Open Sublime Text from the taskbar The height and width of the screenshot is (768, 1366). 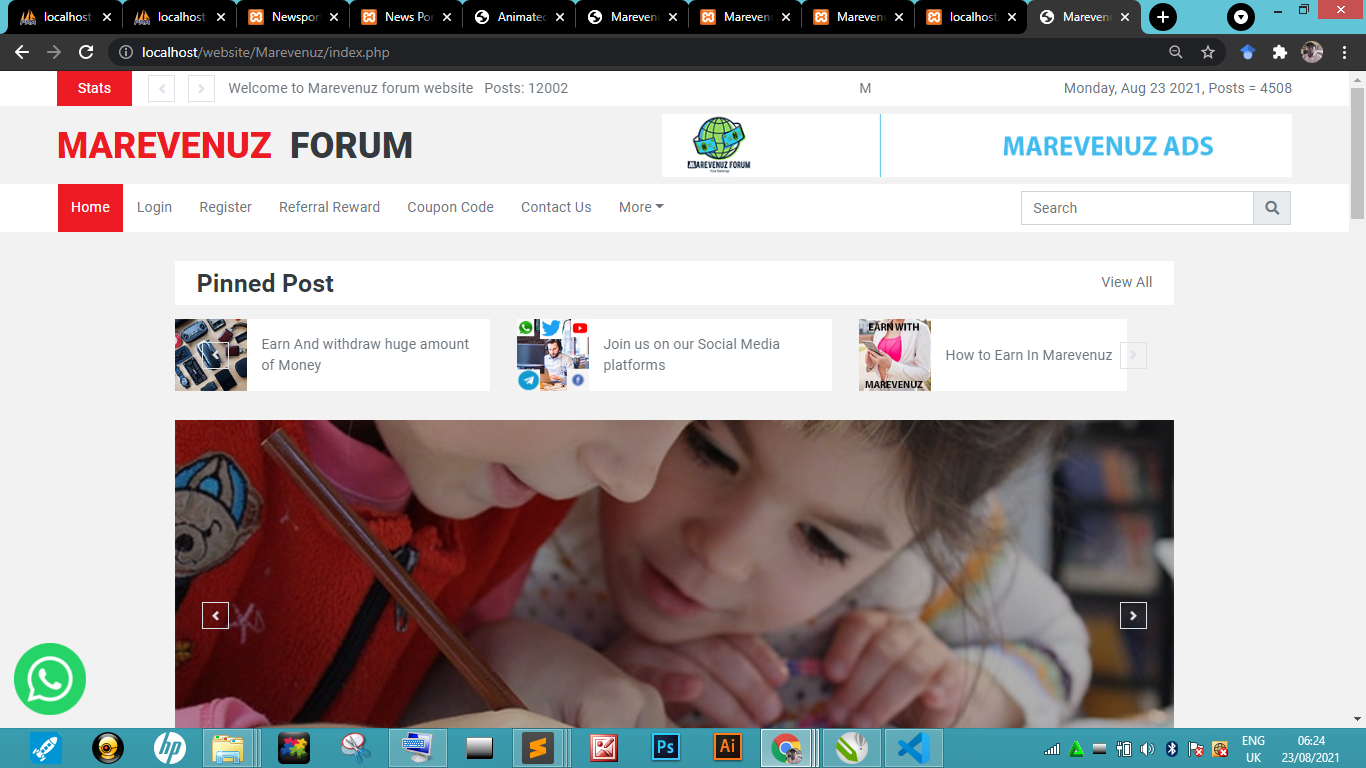pyautogui.click(x=538, y=747)
